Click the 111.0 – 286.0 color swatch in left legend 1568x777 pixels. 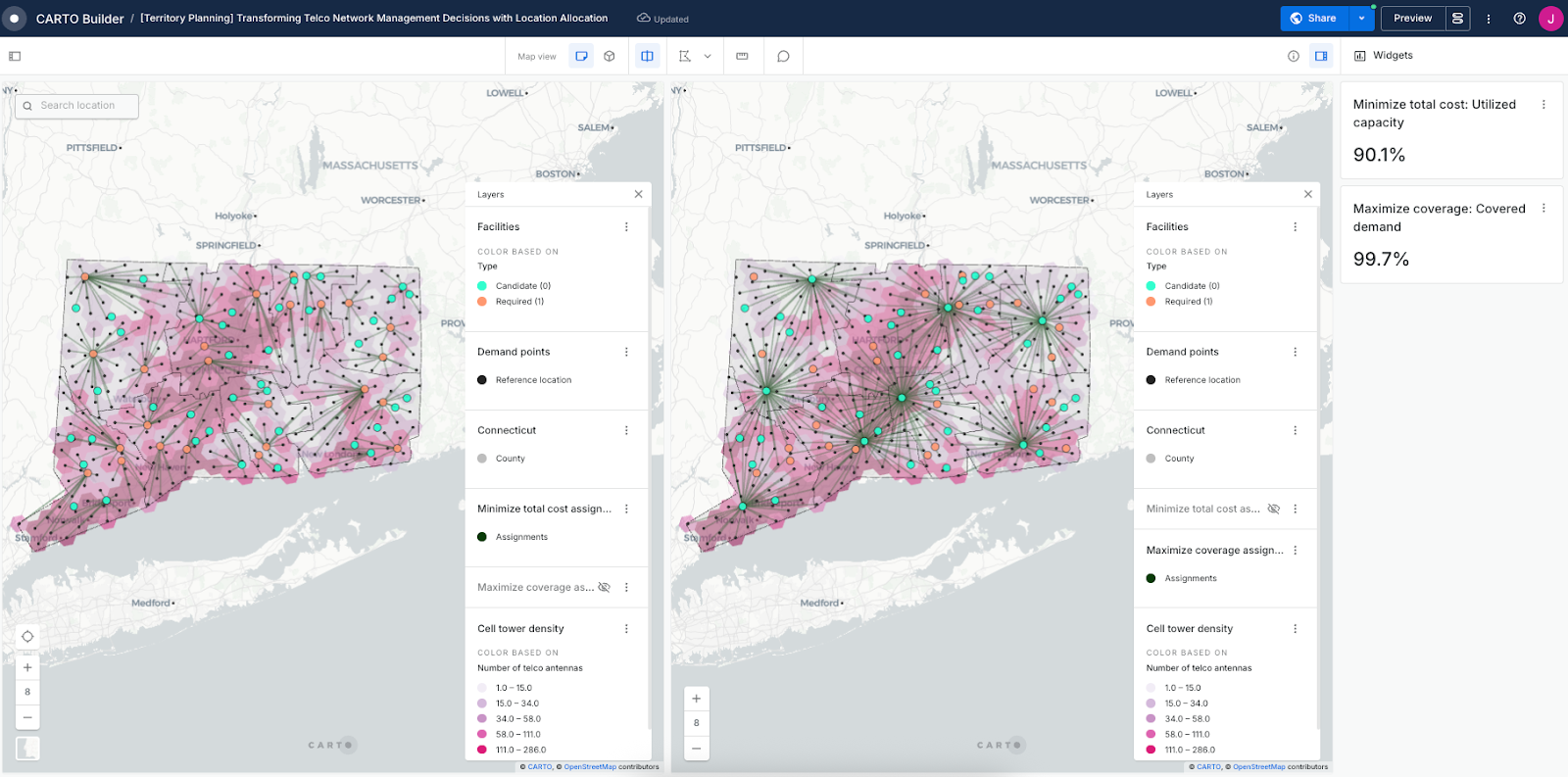tap(482, 750)
